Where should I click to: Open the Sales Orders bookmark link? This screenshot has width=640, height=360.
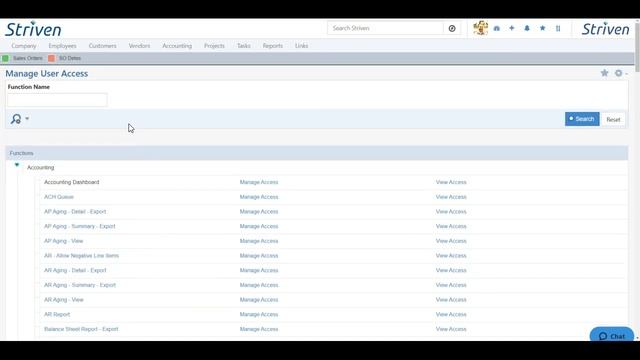coord(27,58)
